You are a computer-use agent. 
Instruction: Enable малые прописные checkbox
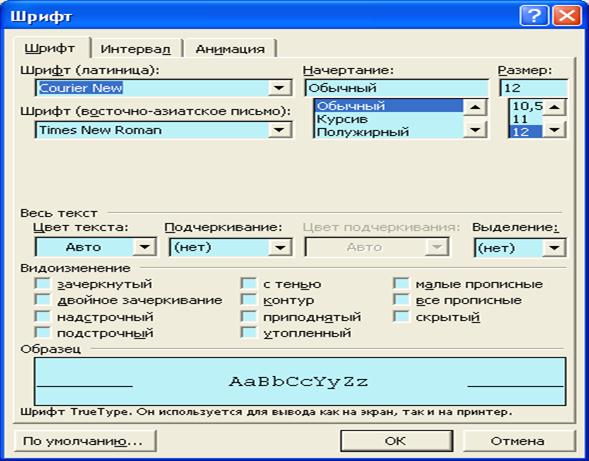(401, 284)
